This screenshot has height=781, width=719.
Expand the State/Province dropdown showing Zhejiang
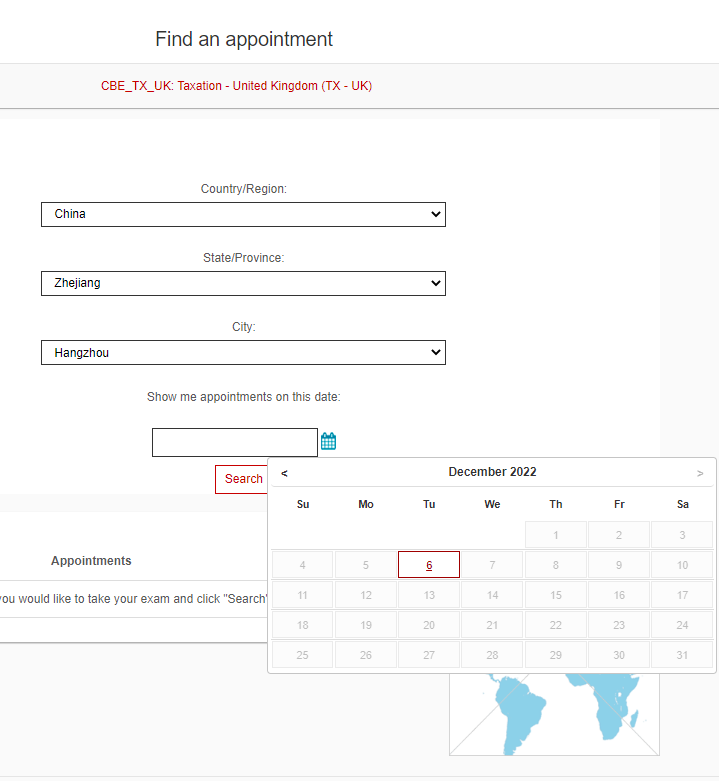click(x=243, y=283)
